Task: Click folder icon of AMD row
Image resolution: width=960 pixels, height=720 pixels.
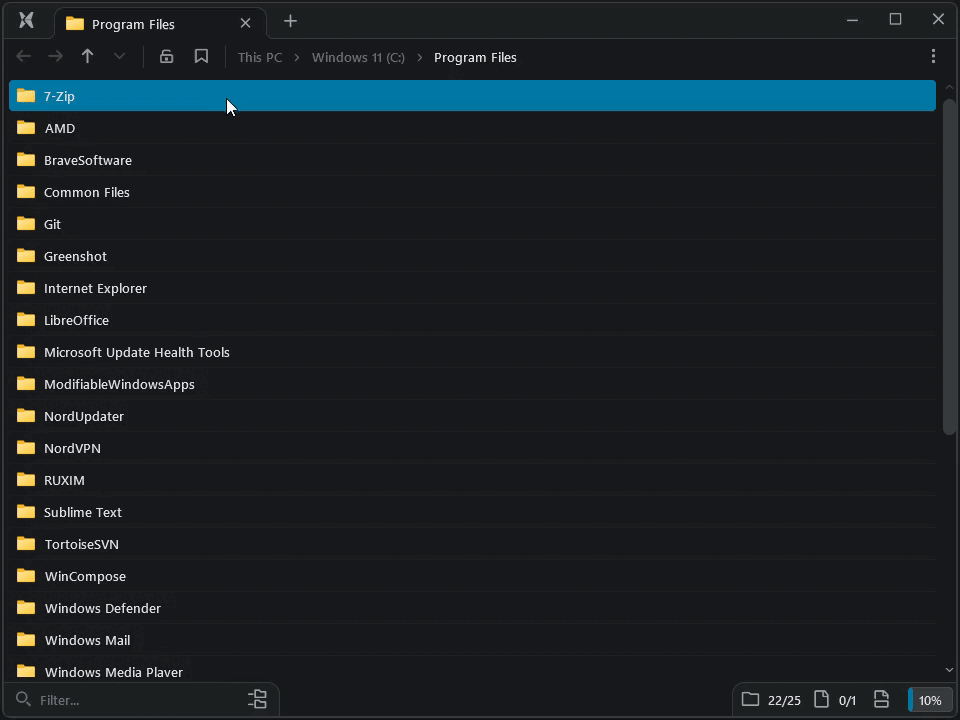Action: click(26, 127)
